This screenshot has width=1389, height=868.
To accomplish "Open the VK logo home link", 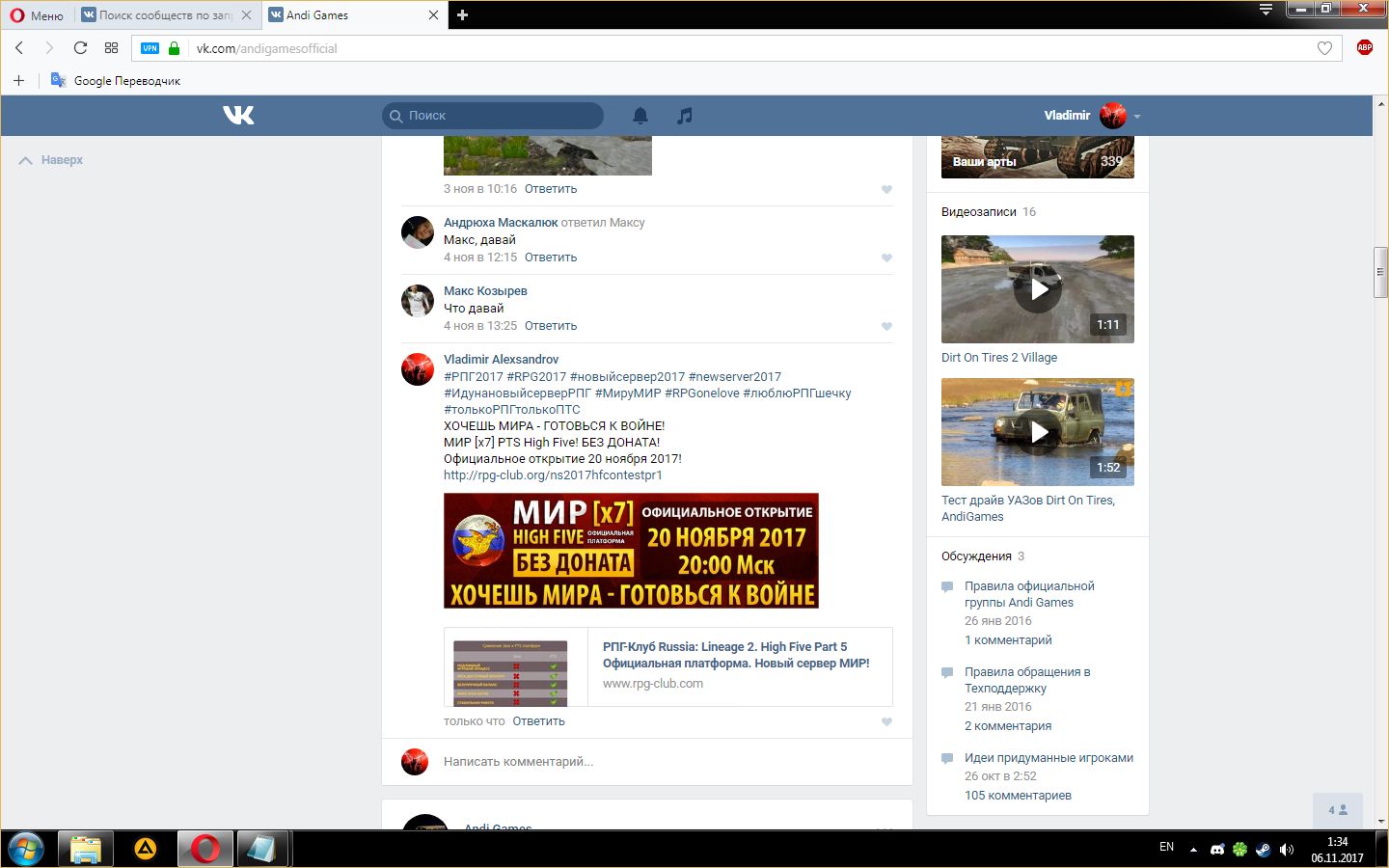I will pos(238,115).
